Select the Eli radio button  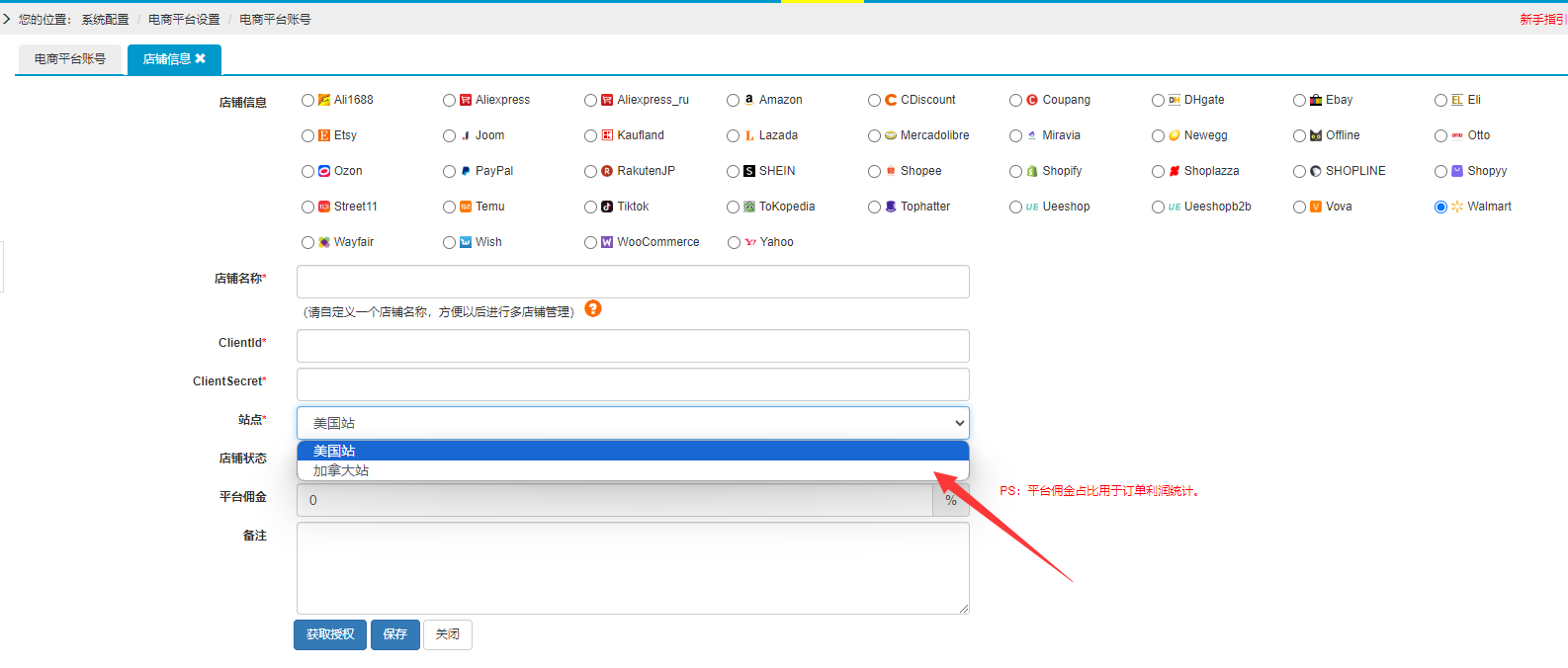[x=1441, y=100]
